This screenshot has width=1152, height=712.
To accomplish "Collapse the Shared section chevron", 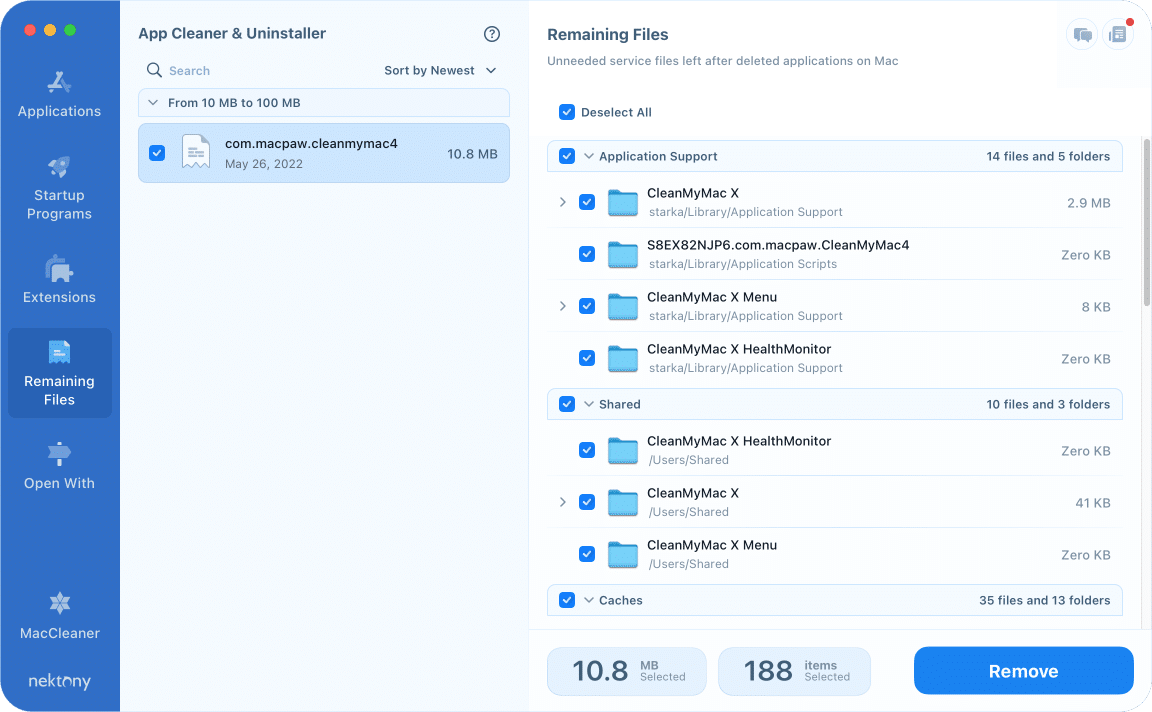I will (x=588, y=404).
